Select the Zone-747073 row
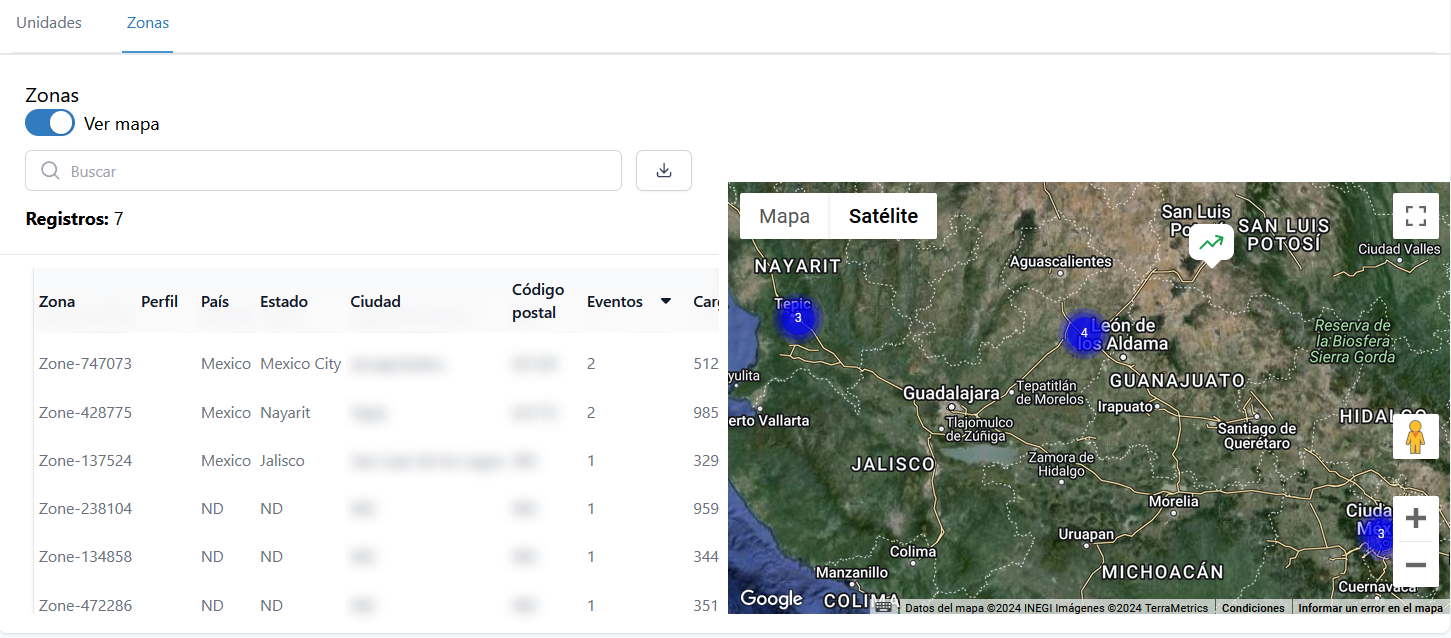 [x=85, y=364]
